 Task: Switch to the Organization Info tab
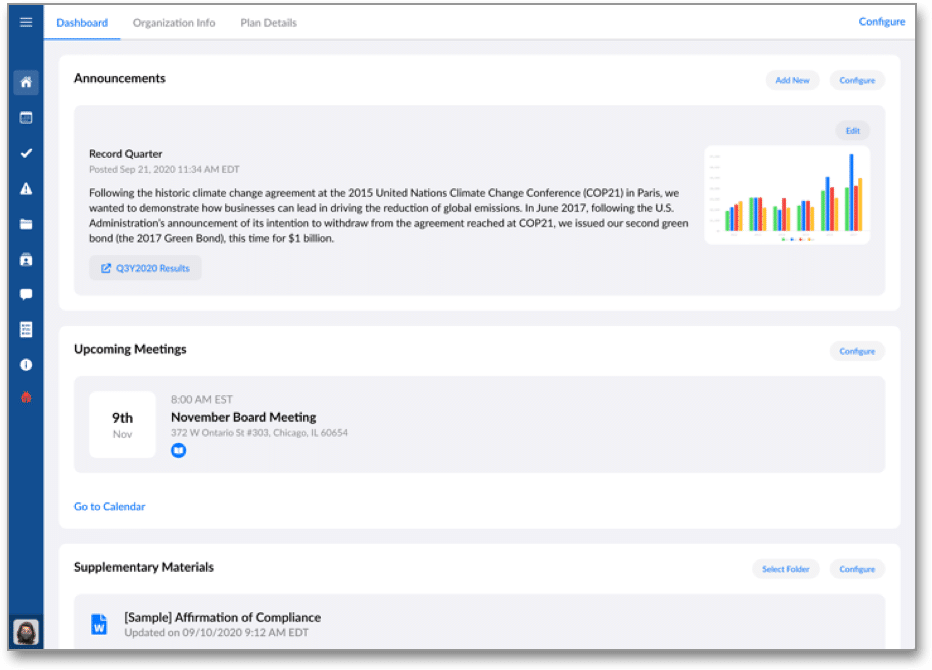pyautogui.click(x=174, y=23)
